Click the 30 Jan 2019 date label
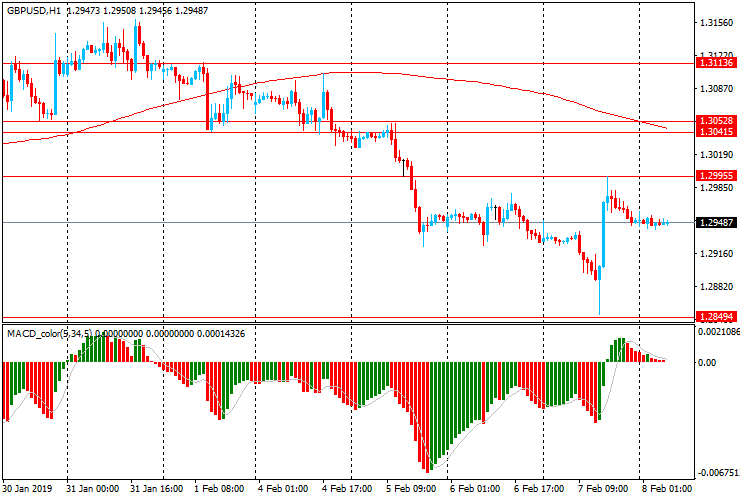The image size is (740, 500). coord(27,490)
